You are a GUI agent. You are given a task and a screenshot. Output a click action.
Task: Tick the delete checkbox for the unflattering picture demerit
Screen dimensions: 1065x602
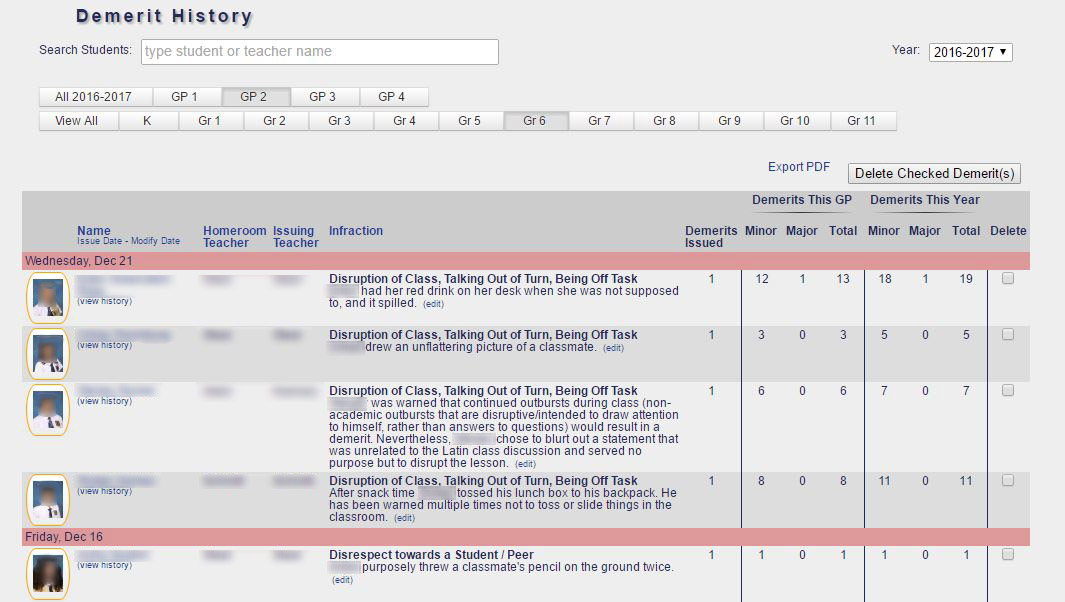(x=1008, y=335)
